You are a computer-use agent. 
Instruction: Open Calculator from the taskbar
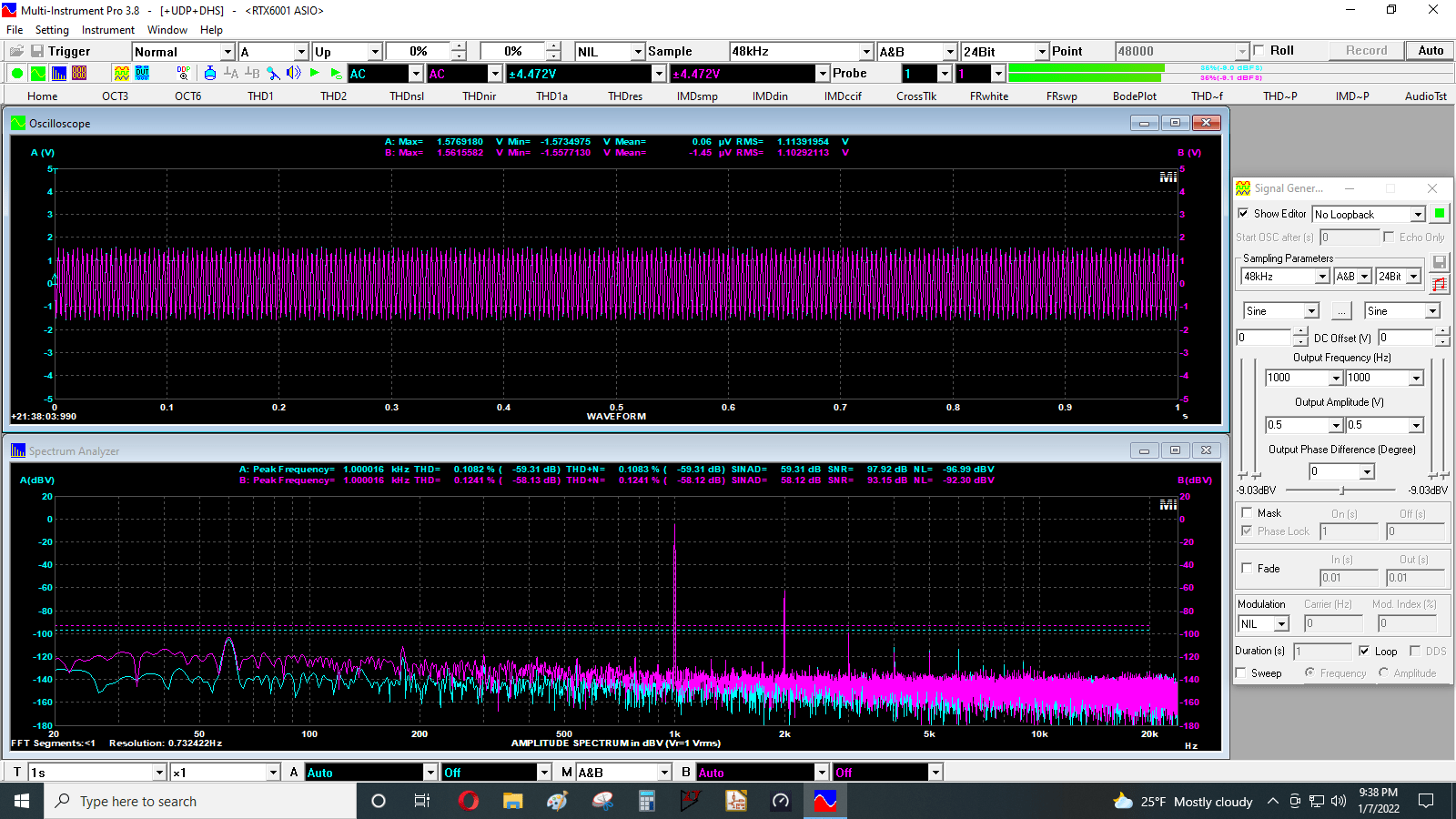(x=647, y=801)
